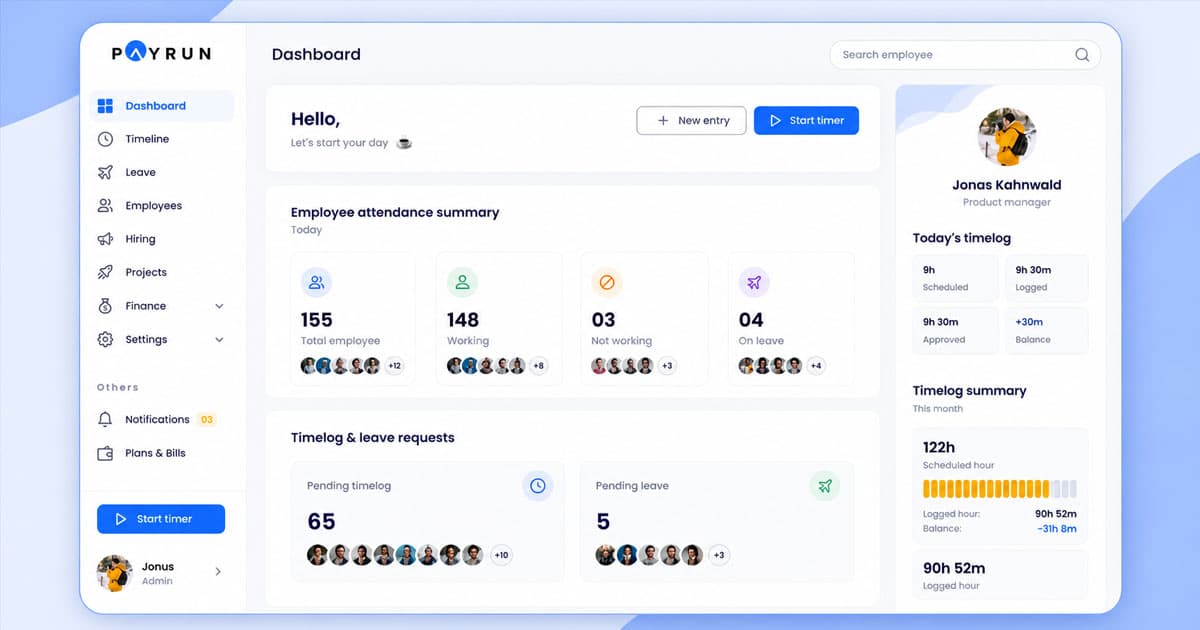Click the 04 On leave count
This screenshot has height=630, width=1200.
(x=751, y=320)
